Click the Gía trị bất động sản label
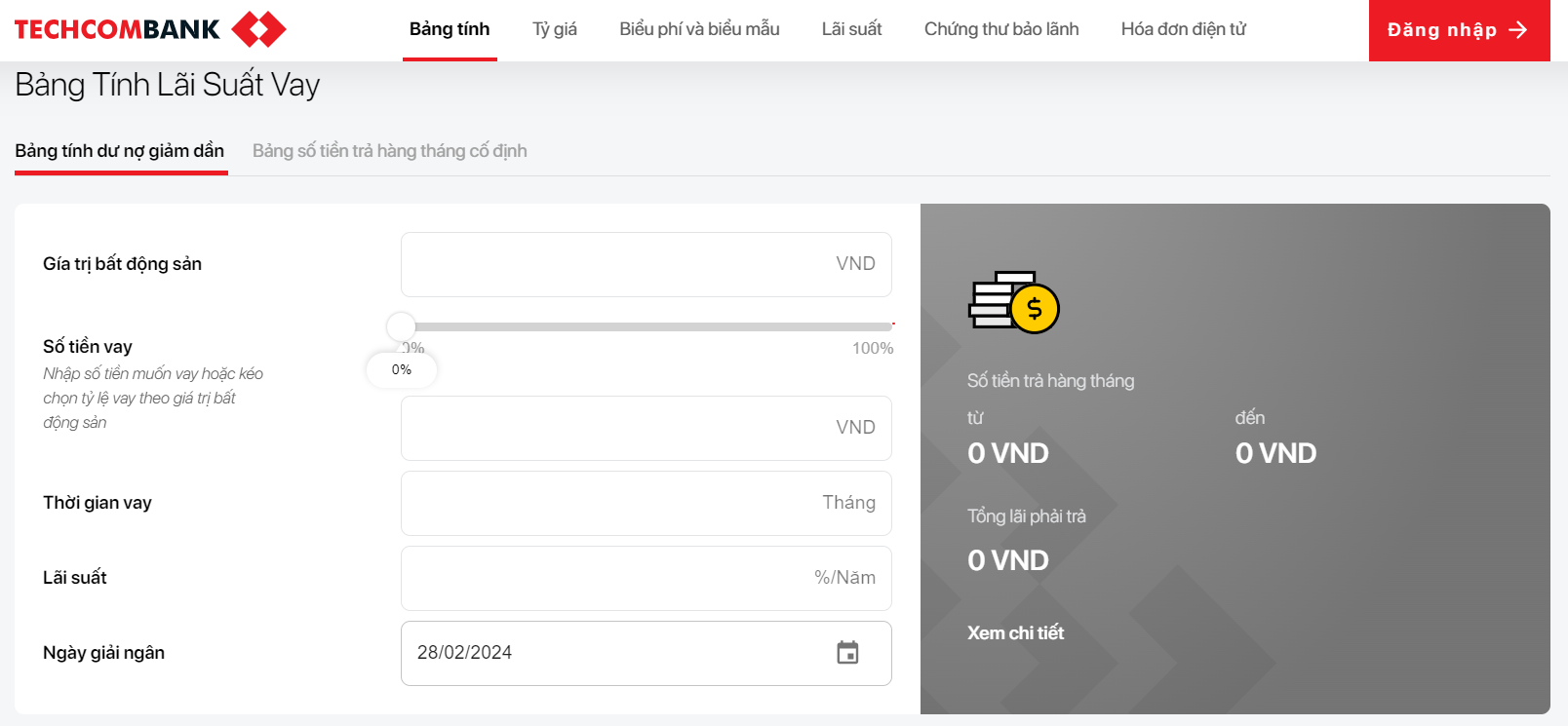1568x726 pixels. coord(122,264)
